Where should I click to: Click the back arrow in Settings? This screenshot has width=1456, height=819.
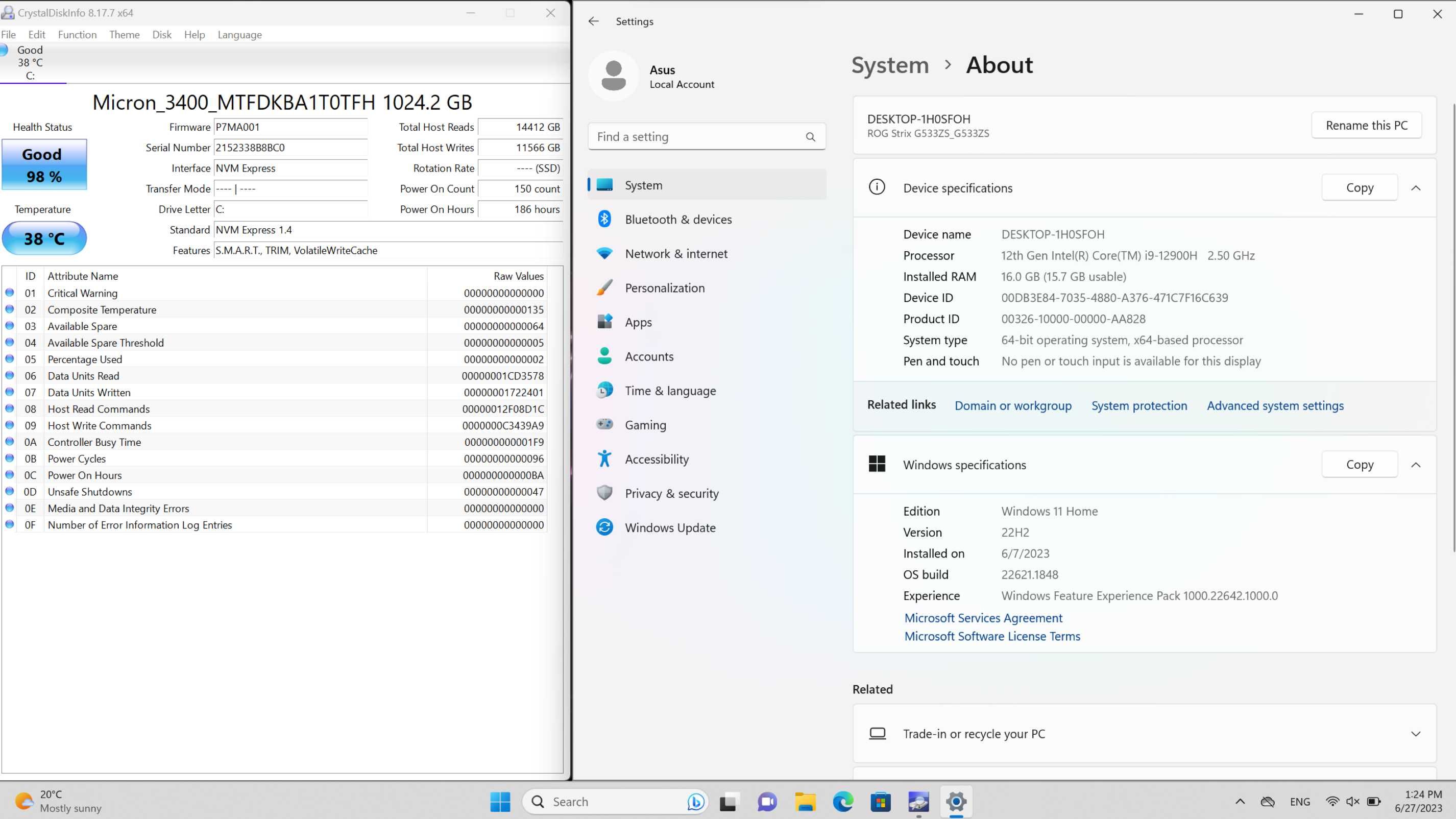tap(593, 21)
